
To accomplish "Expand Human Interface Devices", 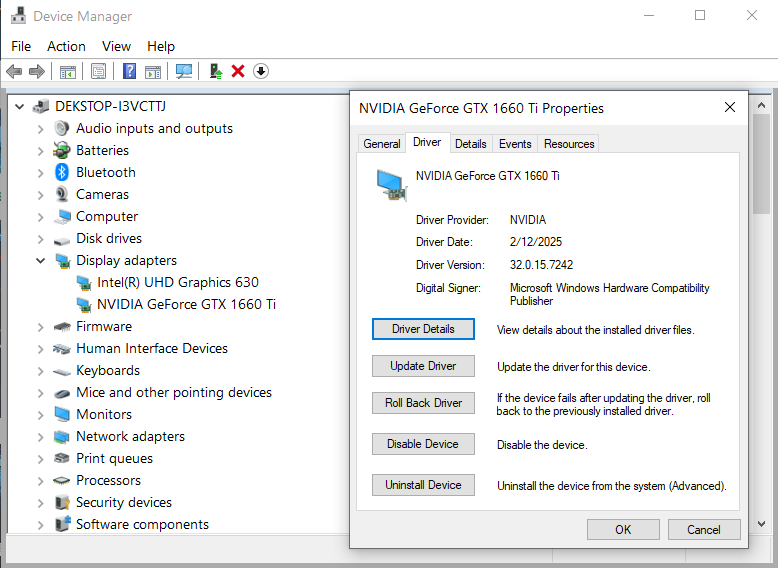I will [x=41, y=349].
